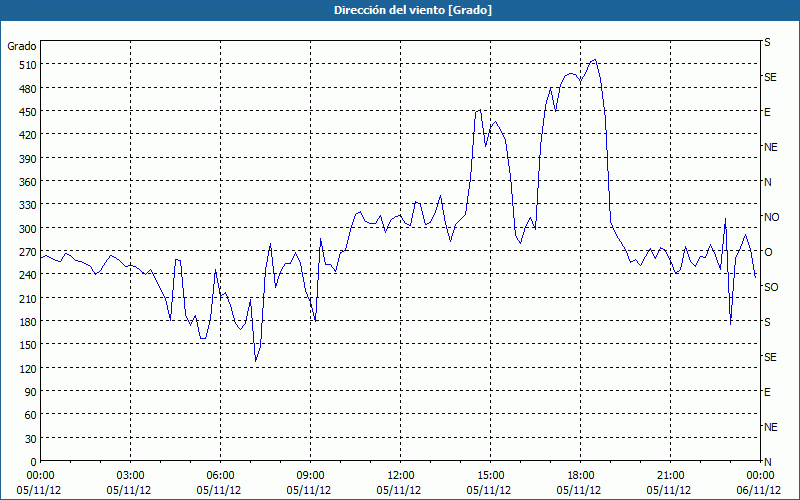The image size is (800, 500).
Task: Click the 15:00 time label on the bottom axis
Action: [490, 476]
